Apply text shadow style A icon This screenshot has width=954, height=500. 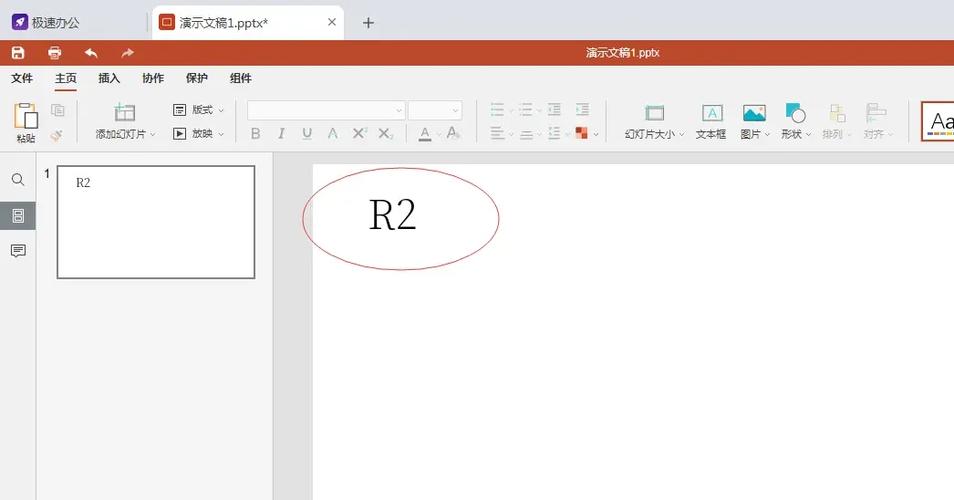click(333, 133)
